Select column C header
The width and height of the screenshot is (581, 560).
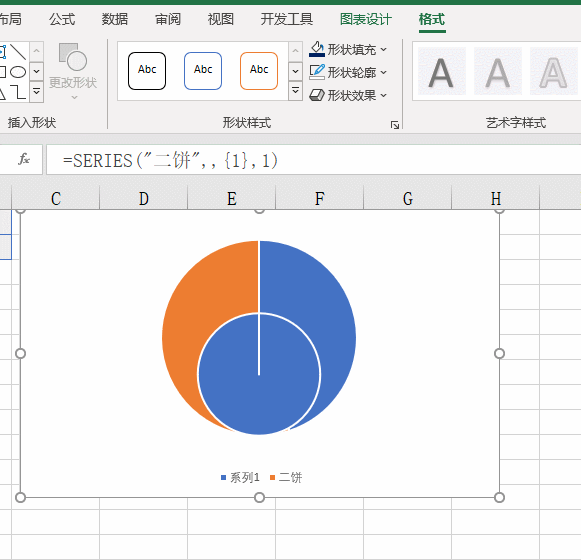pyautogui.click(x=56, y=198)
